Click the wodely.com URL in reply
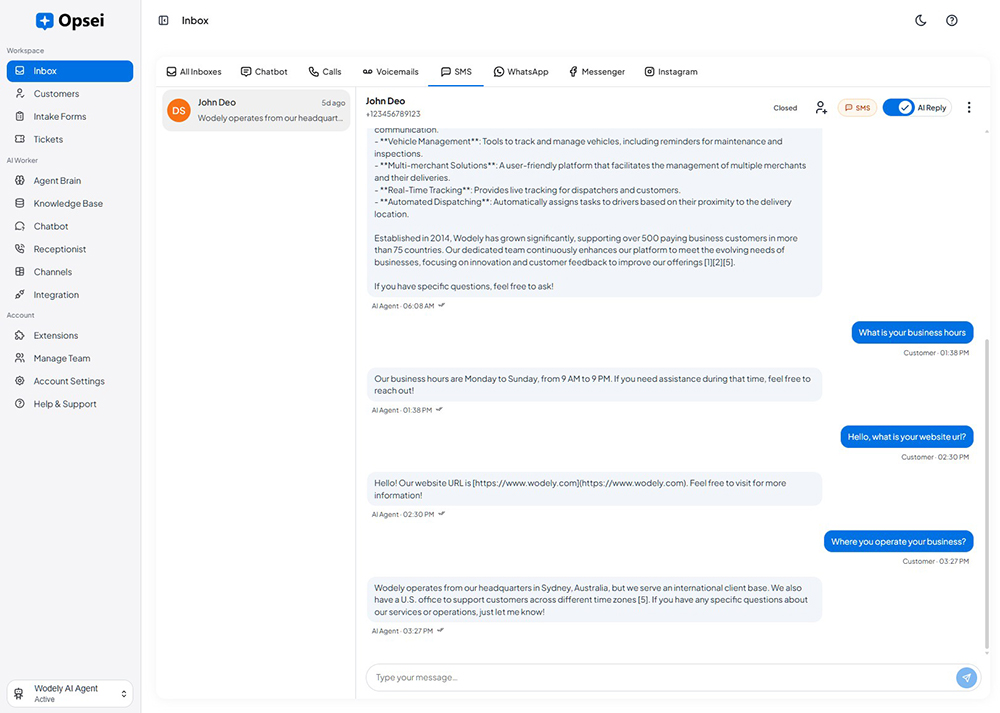1000x713 pixels. pyautogui.click(x=580, y=483)
